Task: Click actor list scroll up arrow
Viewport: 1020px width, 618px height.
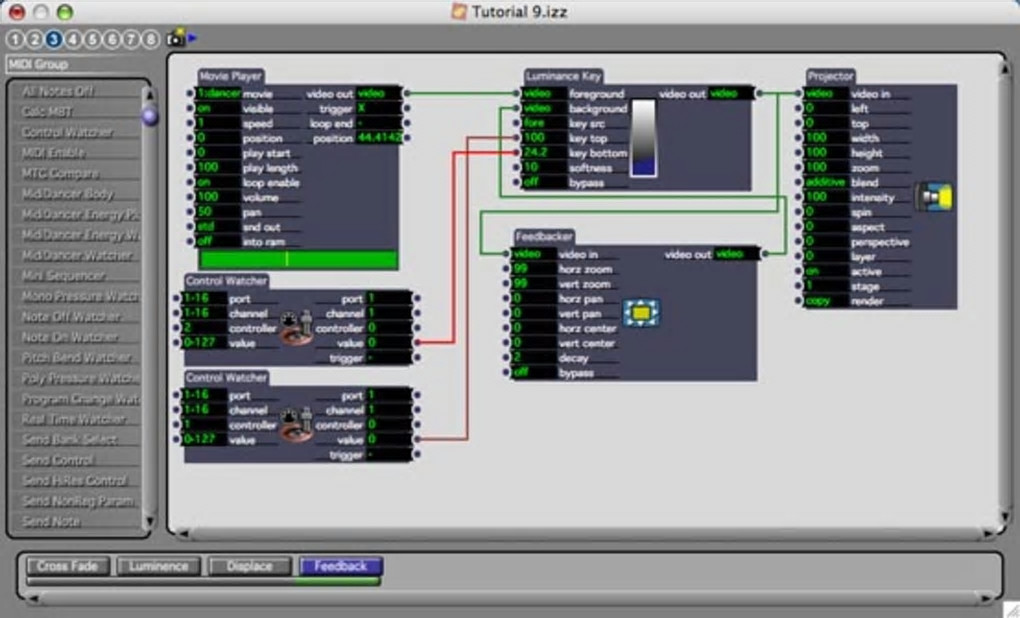Action: [150, 95]
